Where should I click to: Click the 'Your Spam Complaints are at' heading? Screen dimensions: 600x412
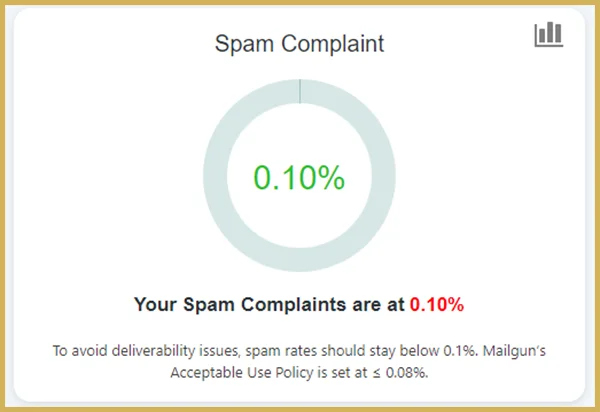pyautogui.click(x=269, y=305)
